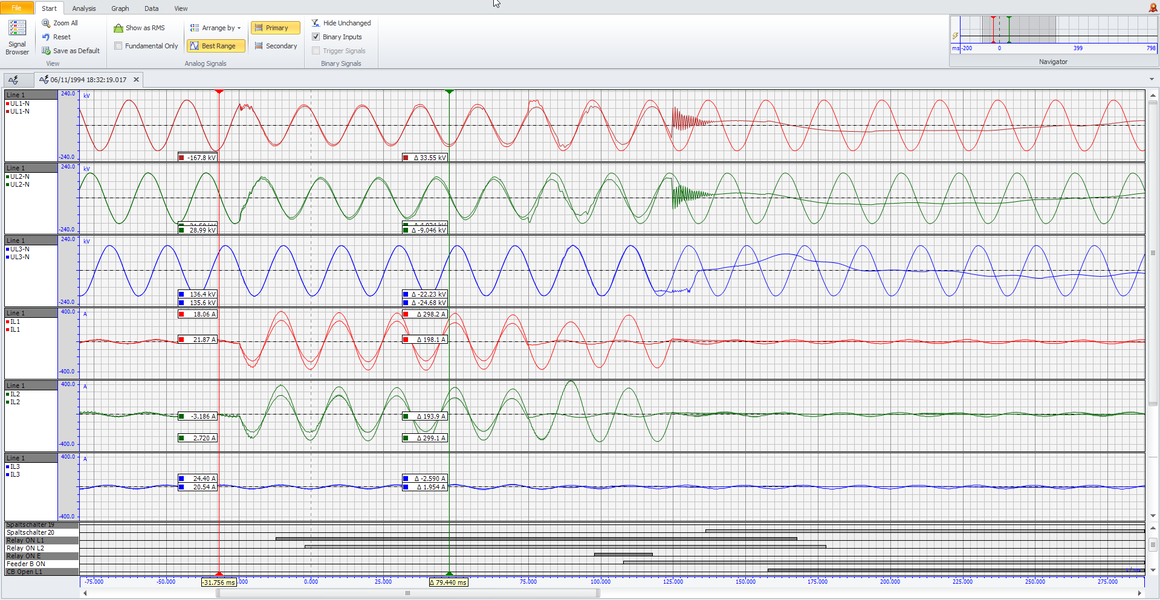Click the Save as Default label
1160x600 pixels.
tap(76, 51)
